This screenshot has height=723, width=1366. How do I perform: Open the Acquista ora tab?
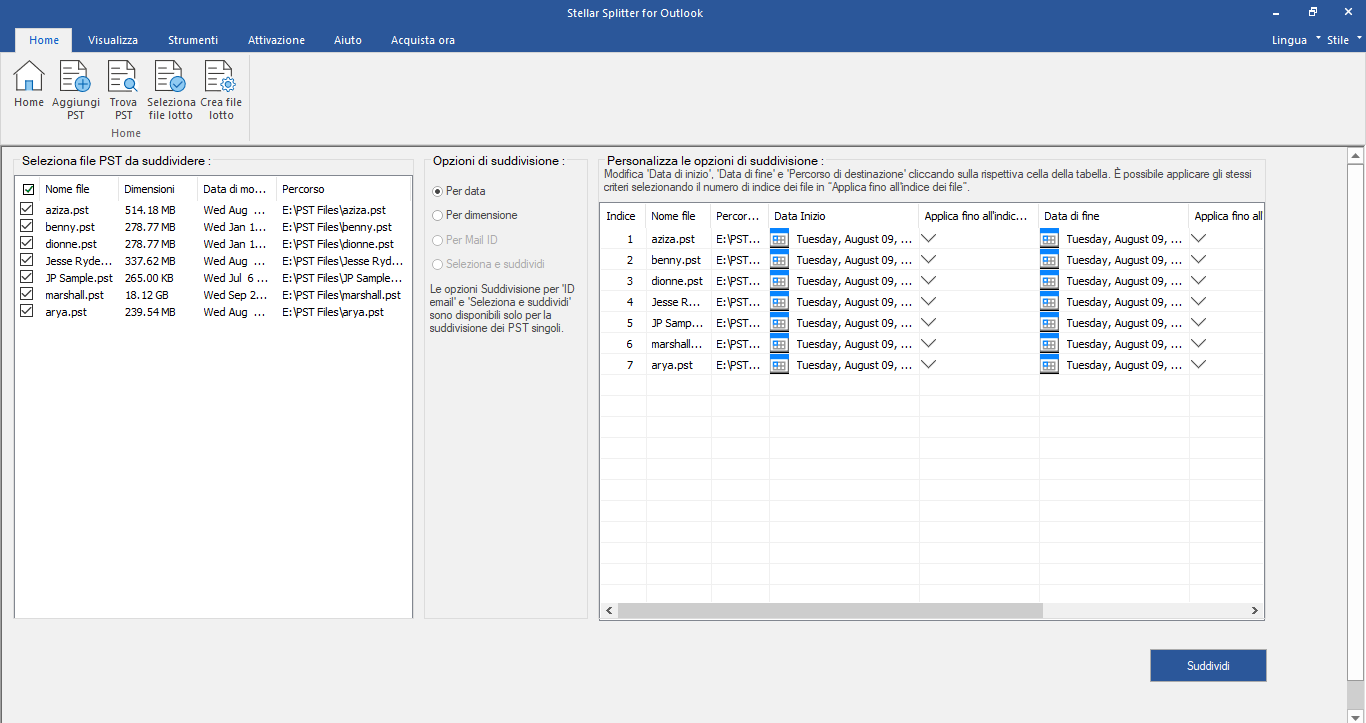pos(423,40)
